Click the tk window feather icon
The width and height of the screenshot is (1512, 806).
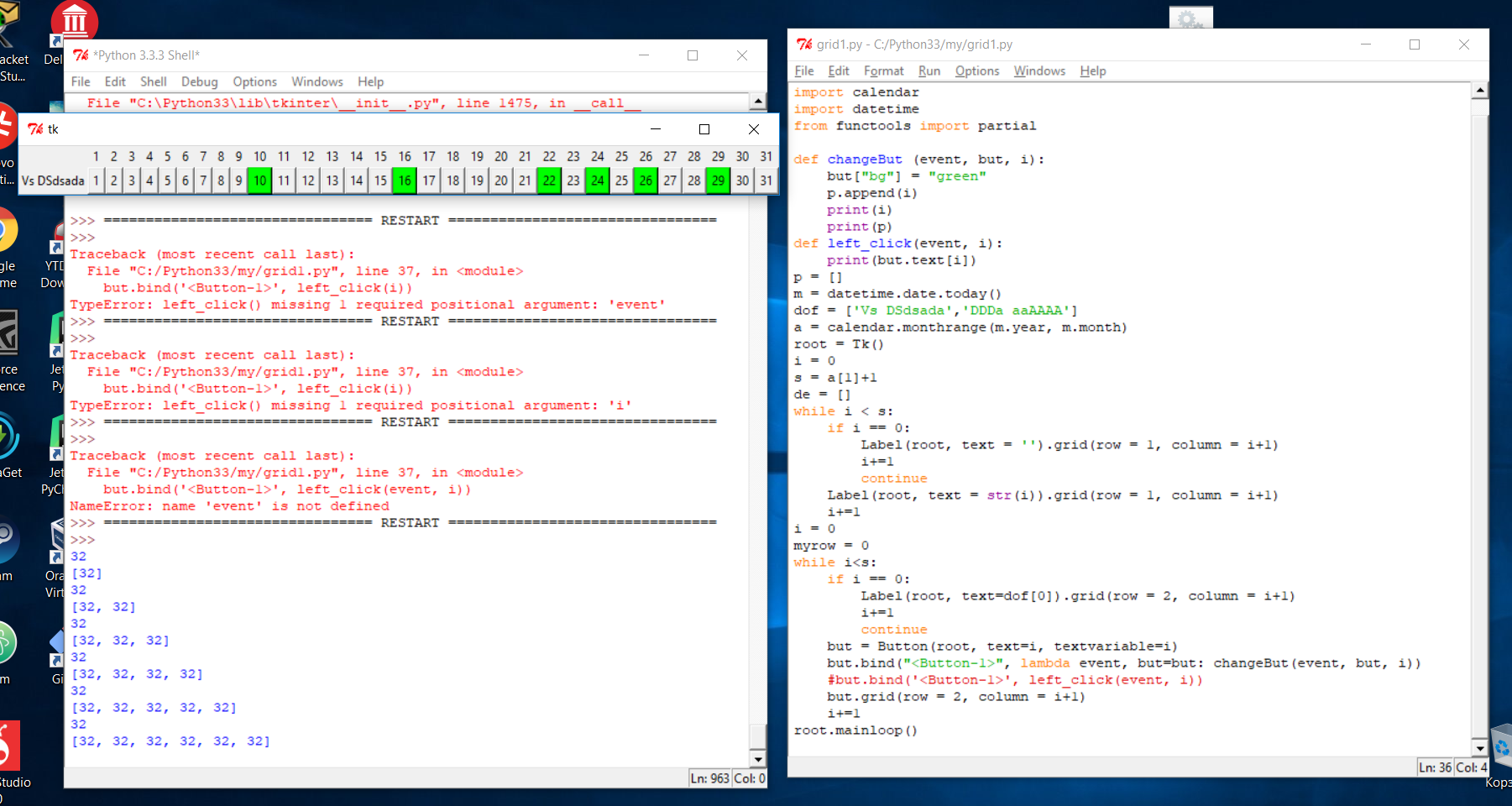pos(35,128)
